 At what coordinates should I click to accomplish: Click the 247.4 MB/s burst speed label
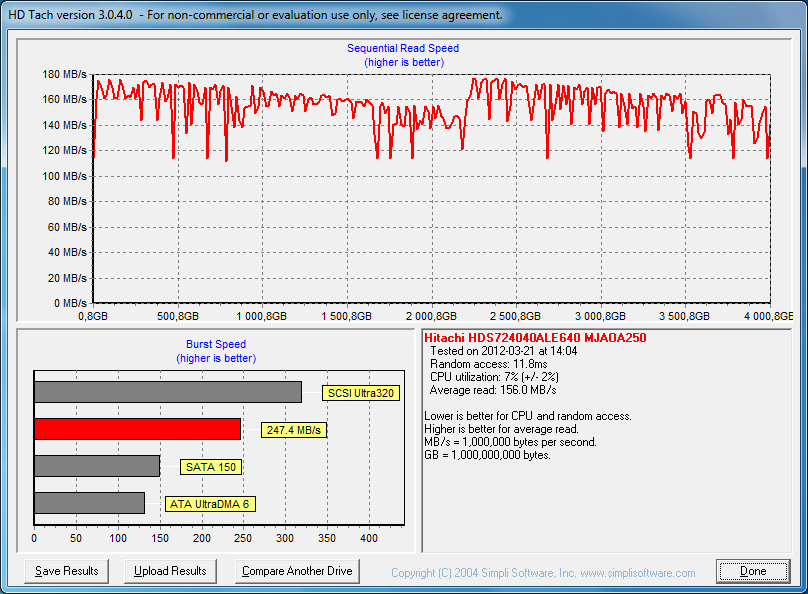[294, 430]
